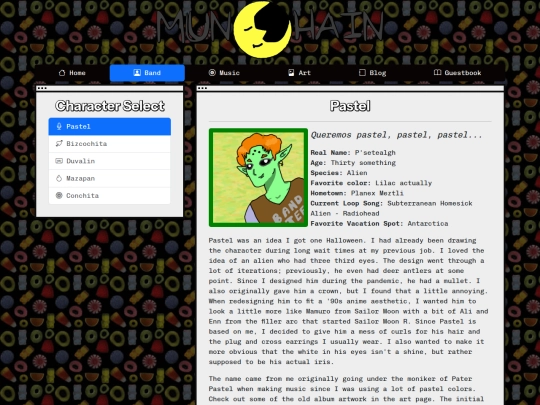Click the round icon next to Conchita
The width and height of the screenshot is (540, 405).
pos(59,195)
